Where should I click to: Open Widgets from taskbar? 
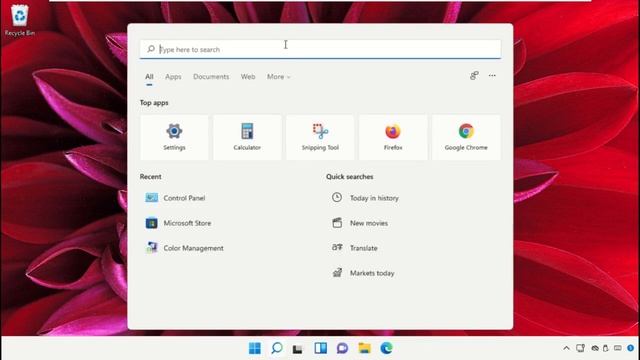tap(320, 348)
